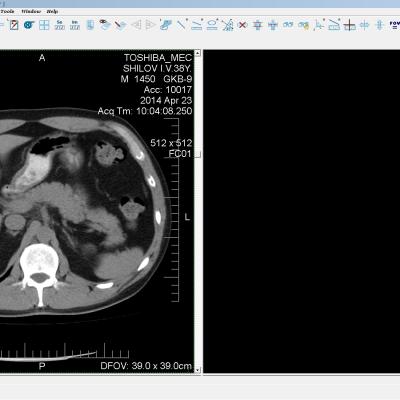Select the ellipse ROI measurement tool
The width and height of the screenshot is (400, 400).
(x=212, y=25)
